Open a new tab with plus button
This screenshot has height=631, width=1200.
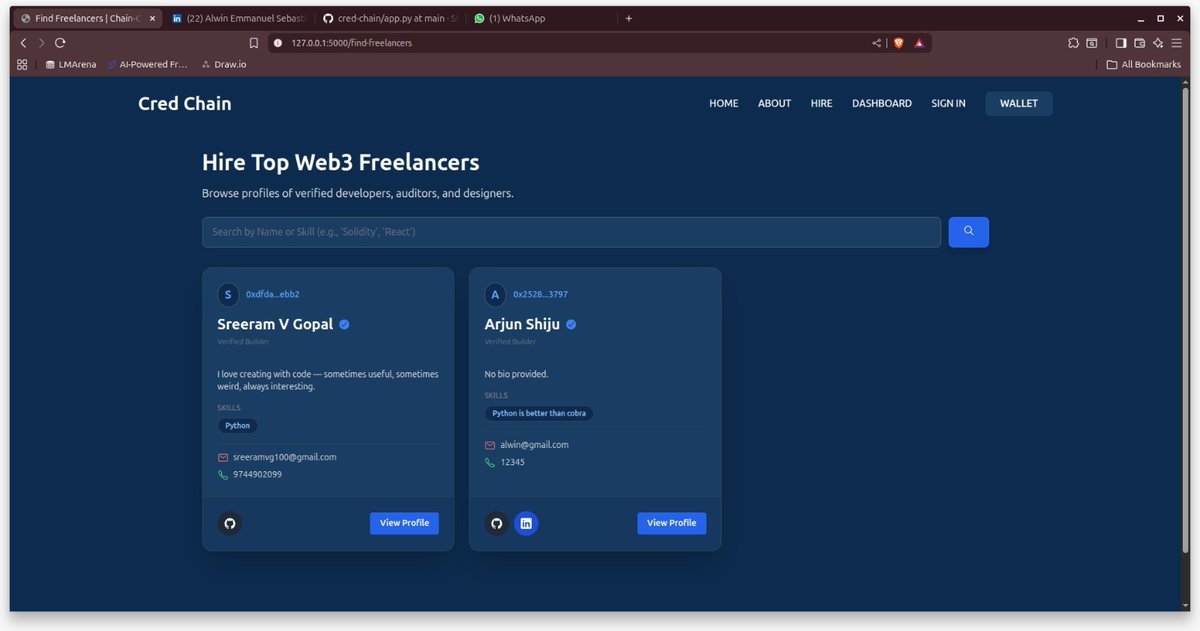(x=629, y=18)
